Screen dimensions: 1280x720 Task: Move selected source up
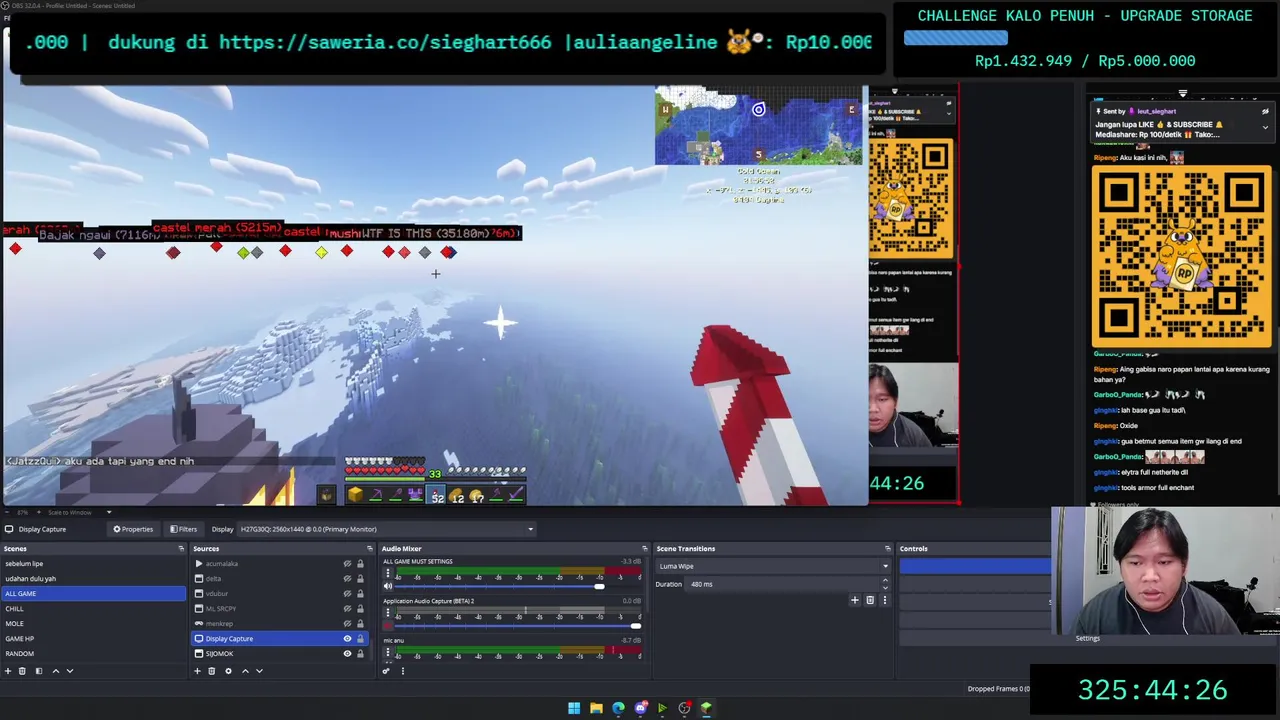pyautogui.click(x=245, y=671)
